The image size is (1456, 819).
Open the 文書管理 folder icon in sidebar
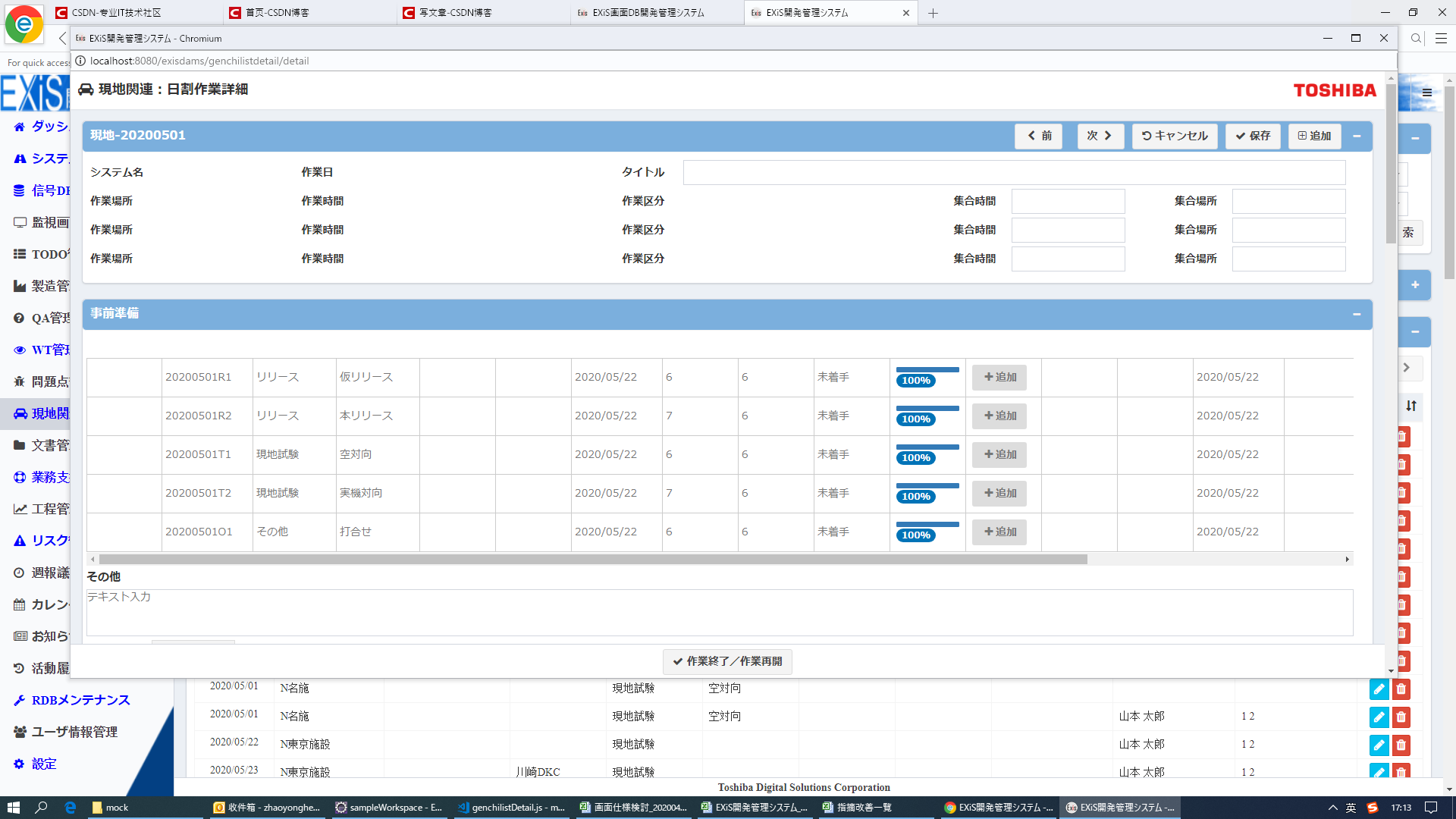19,445
